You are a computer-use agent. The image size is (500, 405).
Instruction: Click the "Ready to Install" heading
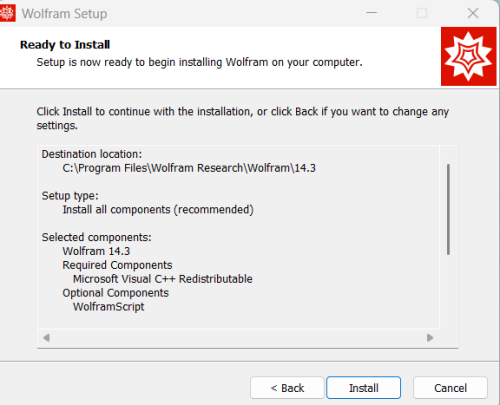pos(65,45)
